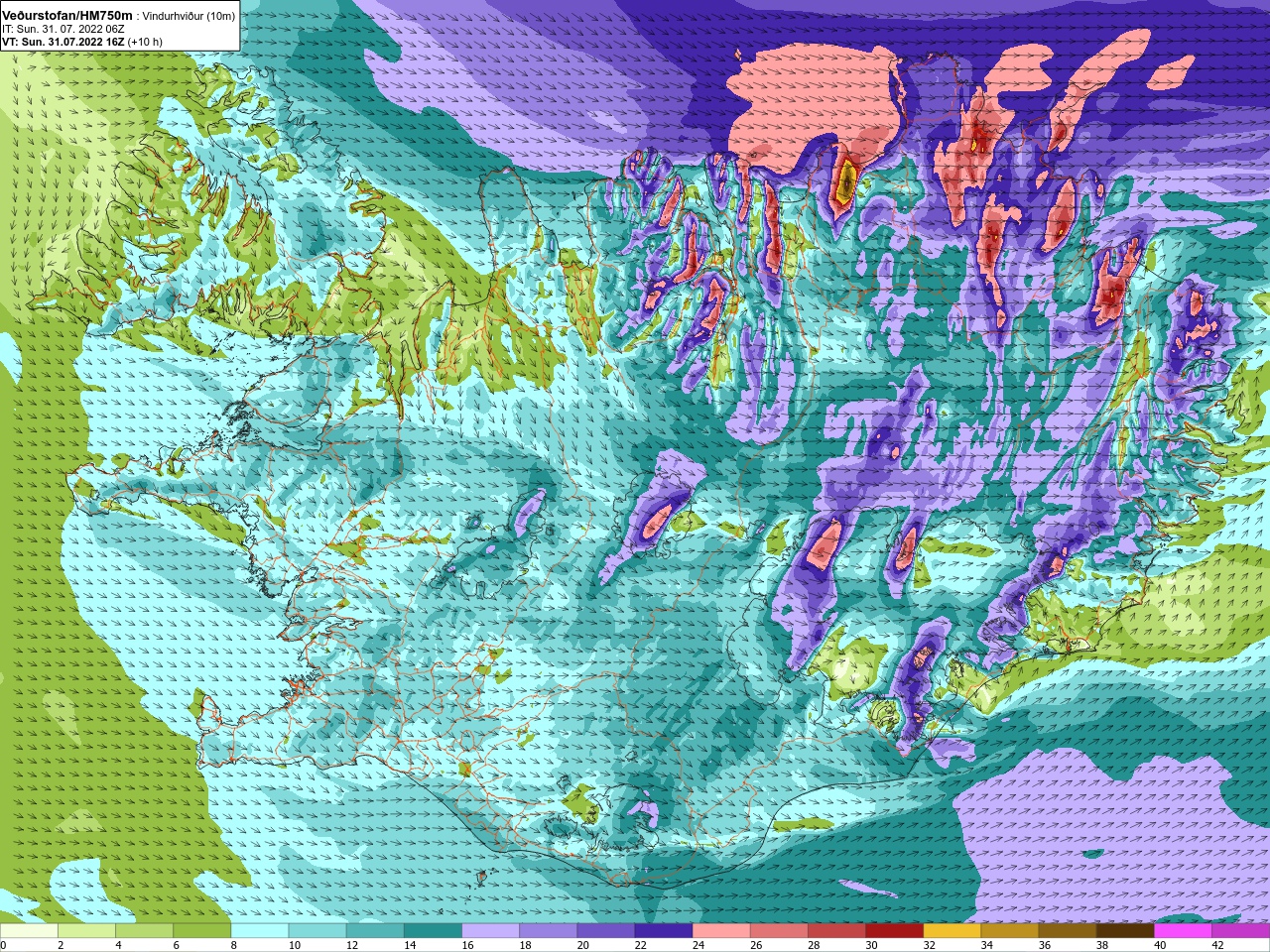The image size is (1270, 952).
Task: Click the legend number 42
Action: coord(1217,945)
